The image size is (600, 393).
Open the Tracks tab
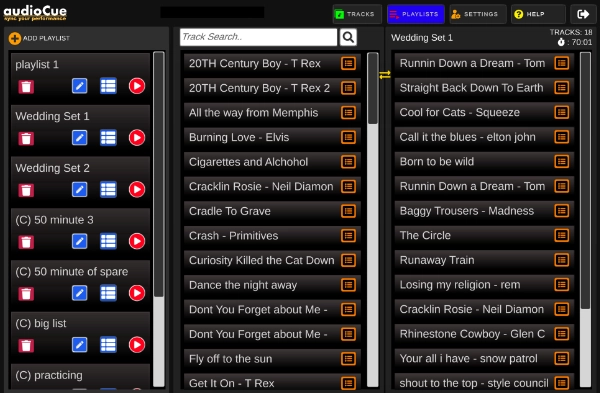coord(357,14)
